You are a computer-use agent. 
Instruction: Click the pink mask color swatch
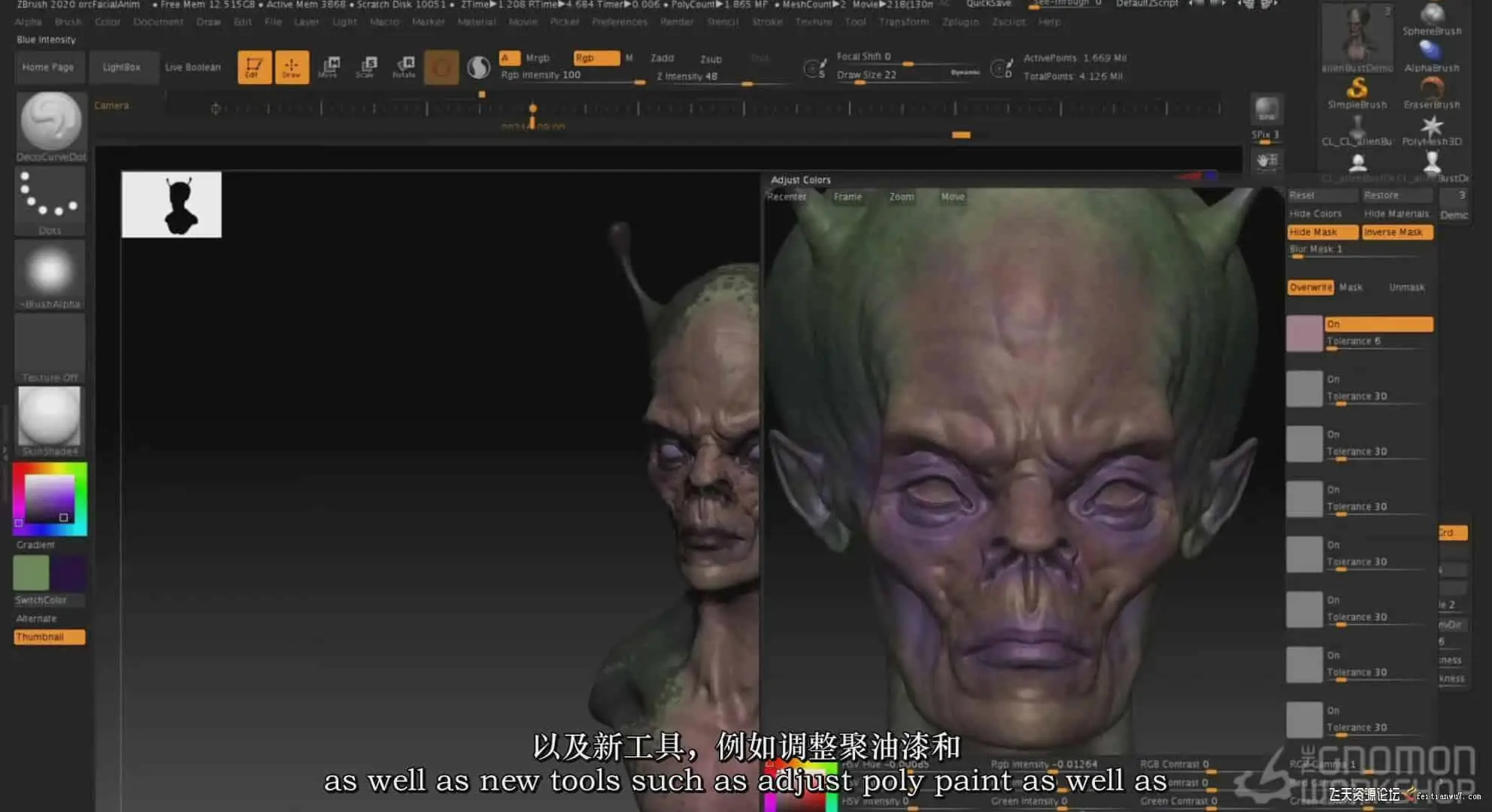tap(1304, 333)
